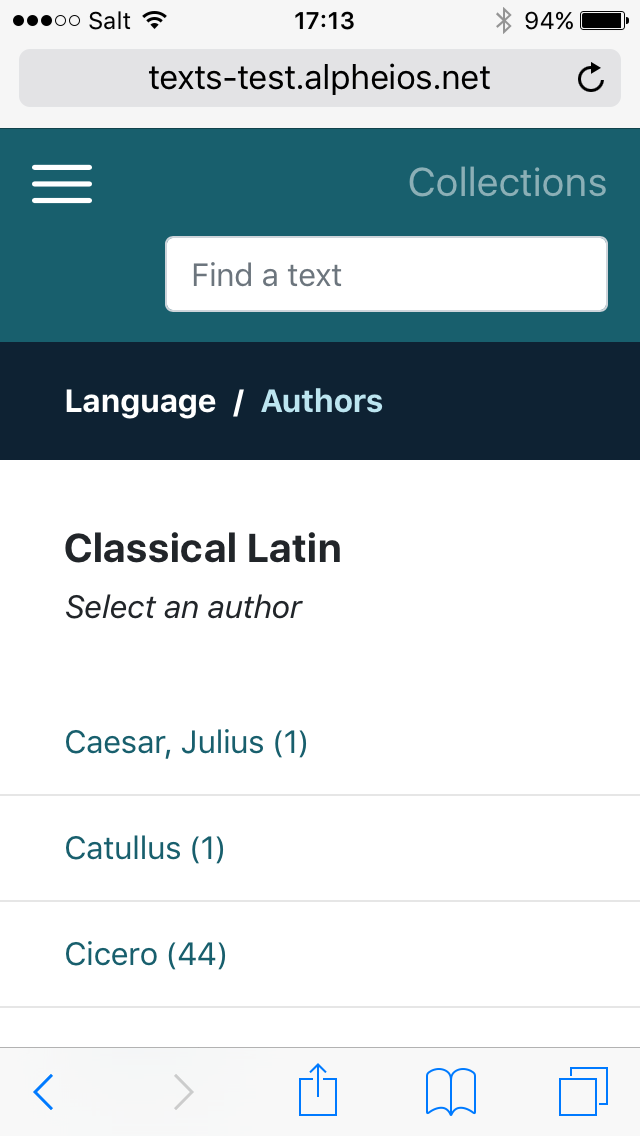Tap the Safari forward arrow
Image resolution: width=640 pixels, height=1136 pixels.
pyautogui.click(x=183, y=1092)
